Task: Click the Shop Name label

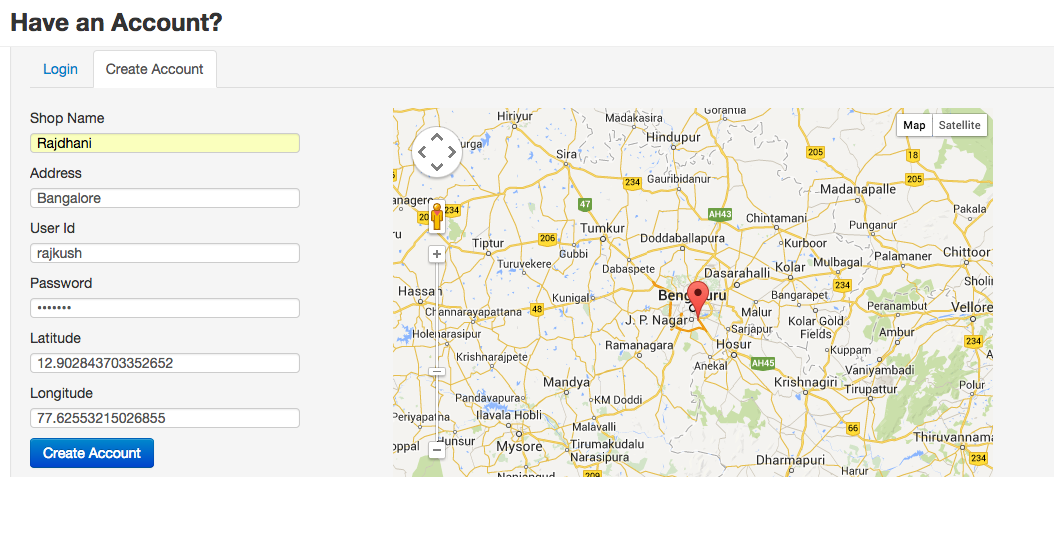Action: (x=67, y=118)
